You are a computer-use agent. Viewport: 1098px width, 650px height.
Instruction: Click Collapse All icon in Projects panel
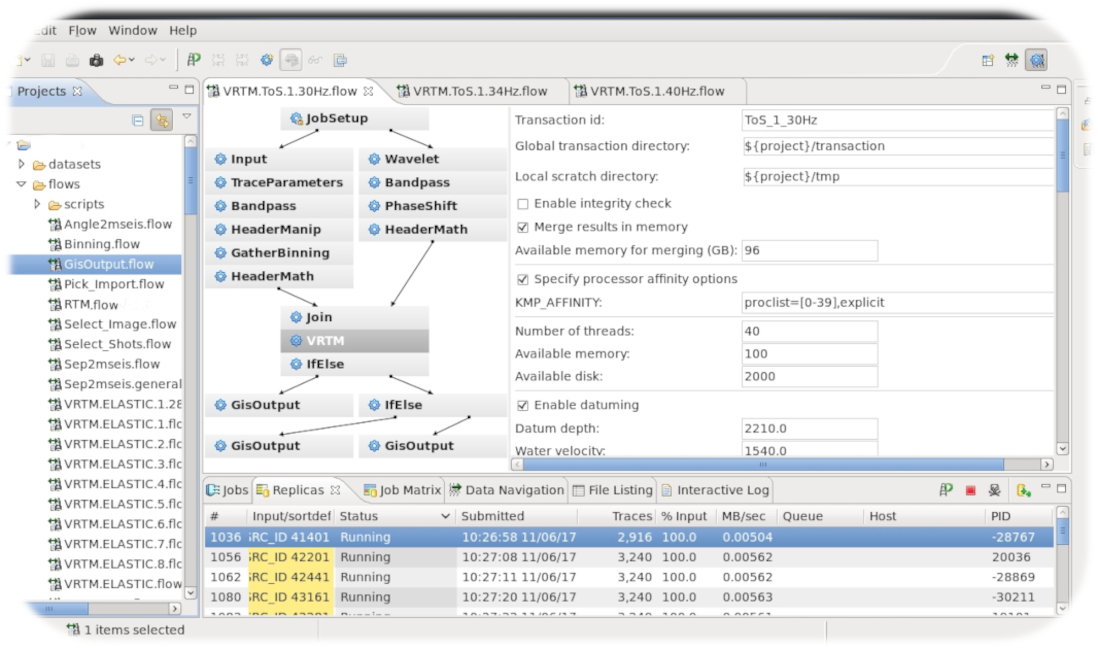(x=138, y=120)
